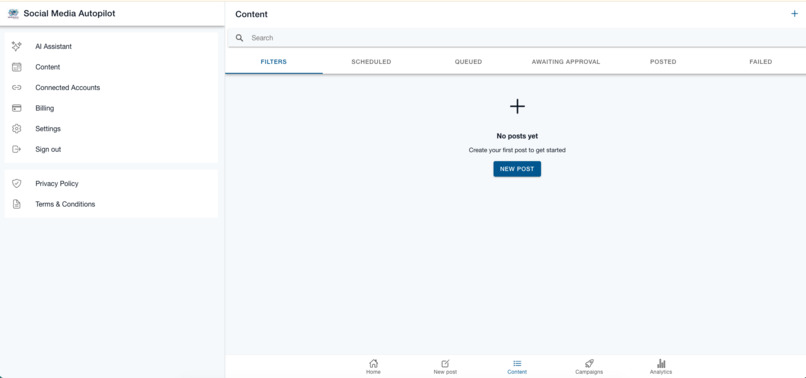Focus the Search input field

(517, 38)
